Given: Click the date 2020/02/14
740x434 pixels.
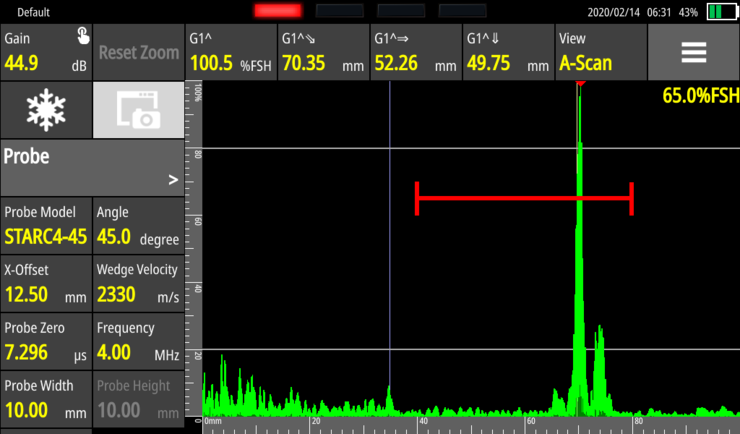Looking at the screenshot, I should 614,12.
